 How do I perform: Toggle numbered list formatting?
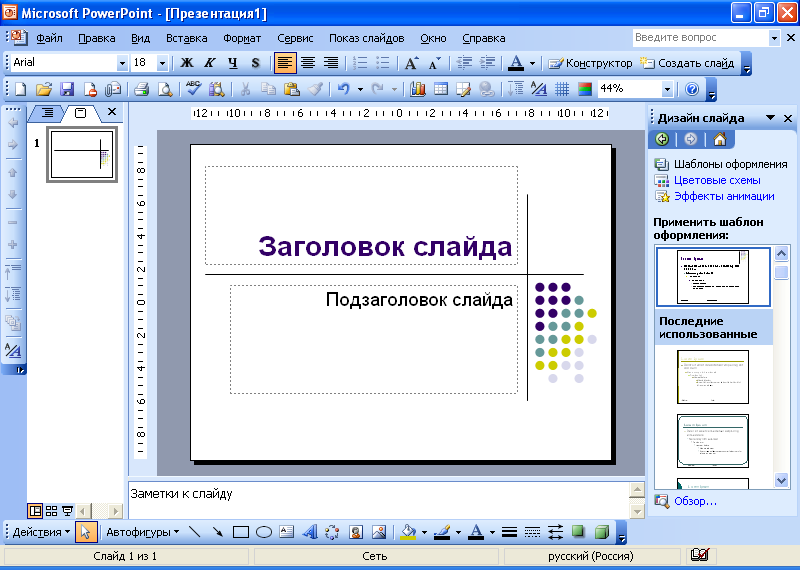[360, 63]
